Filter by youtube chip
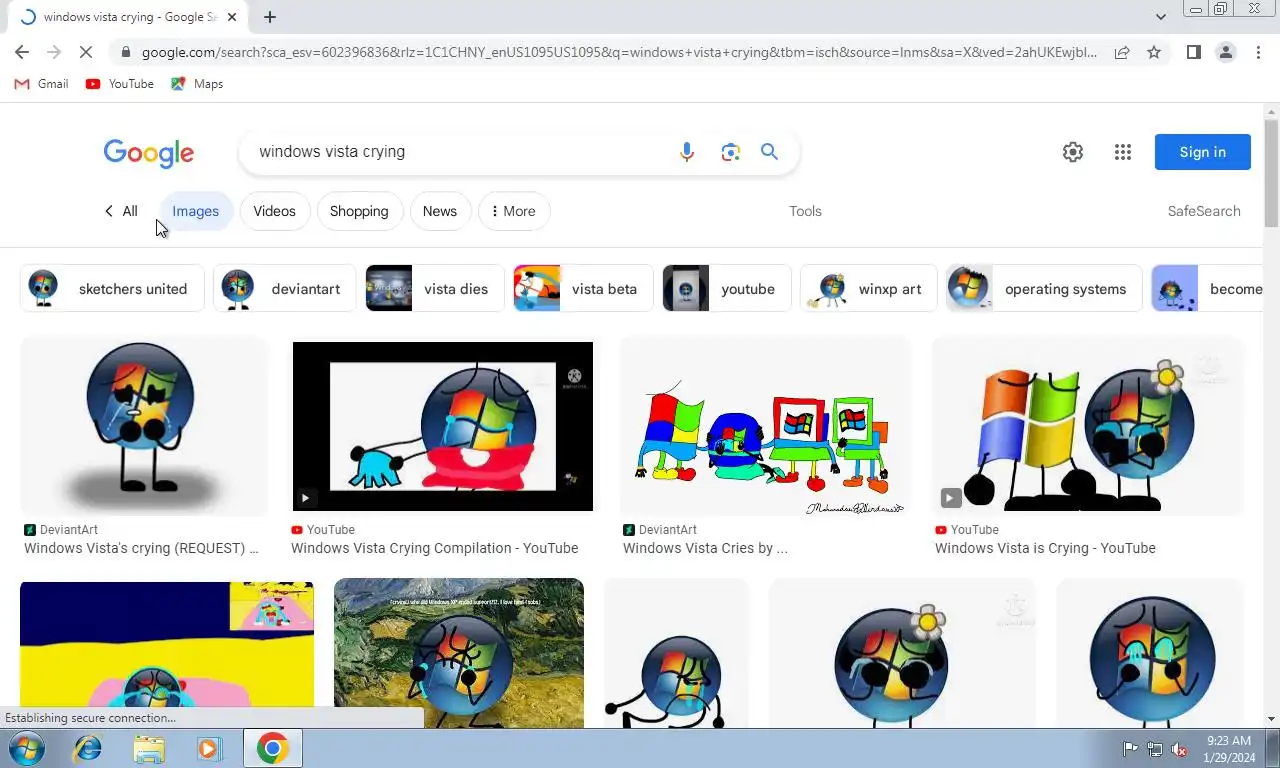This screenshot has height=768, width=1280. (727, 289)
